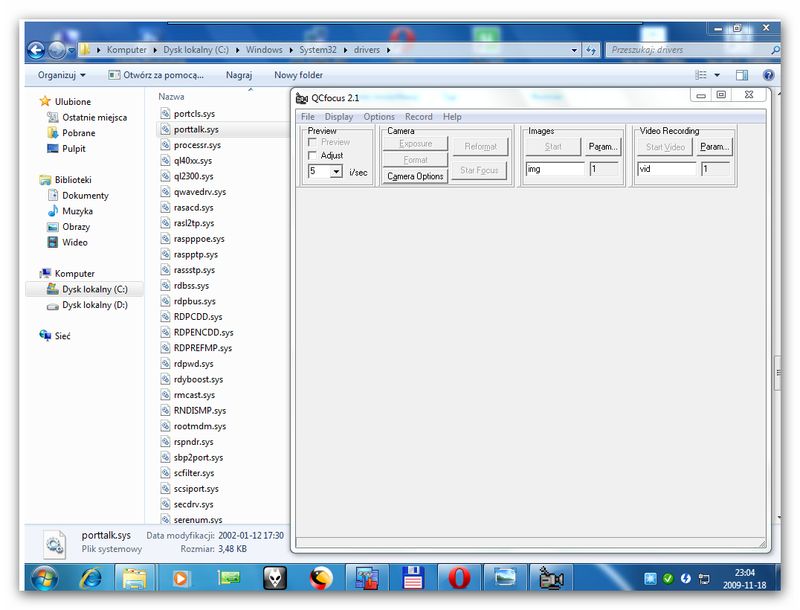
Task: Click the Przeszukaj: drivers search box
Action: coord(692,50)
